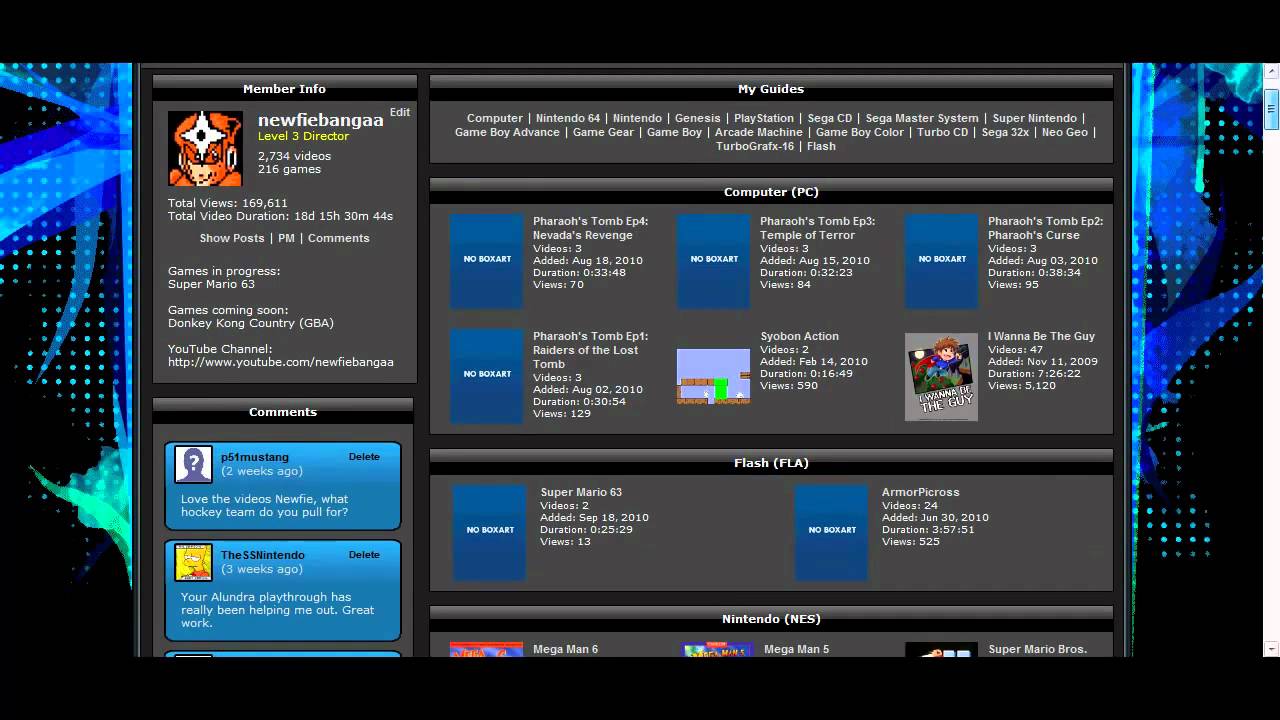Open Show Posts link
Viewport: 1280px width, 720px height.
(x=232, y=238)
